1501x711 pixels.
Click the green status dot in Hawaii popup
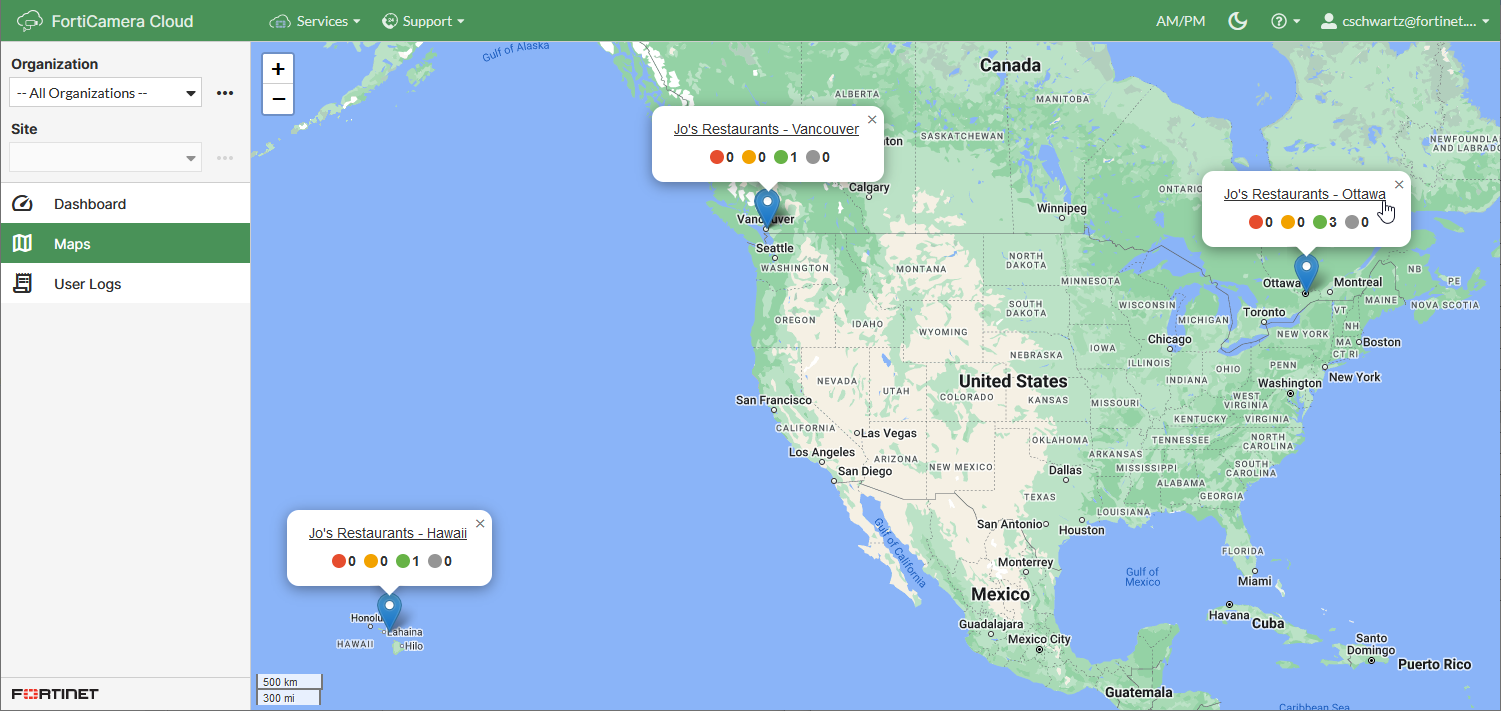[403, 561]
